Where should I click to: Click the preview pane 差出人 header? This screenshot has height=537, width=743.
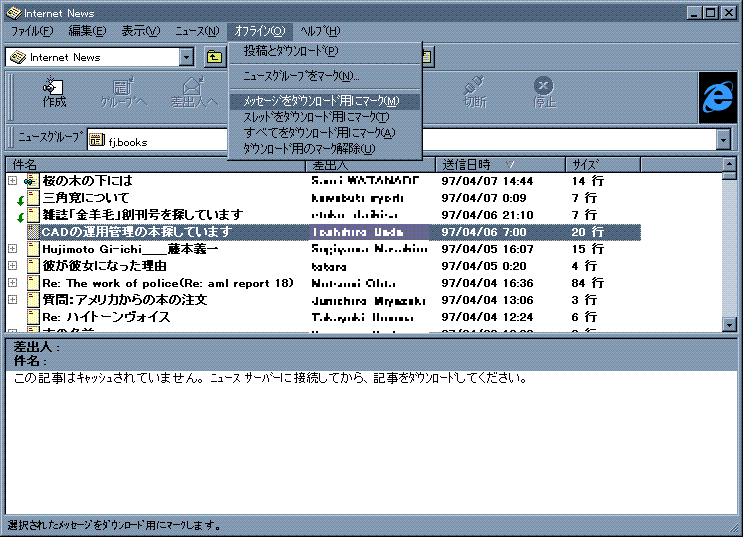(36, 347)
